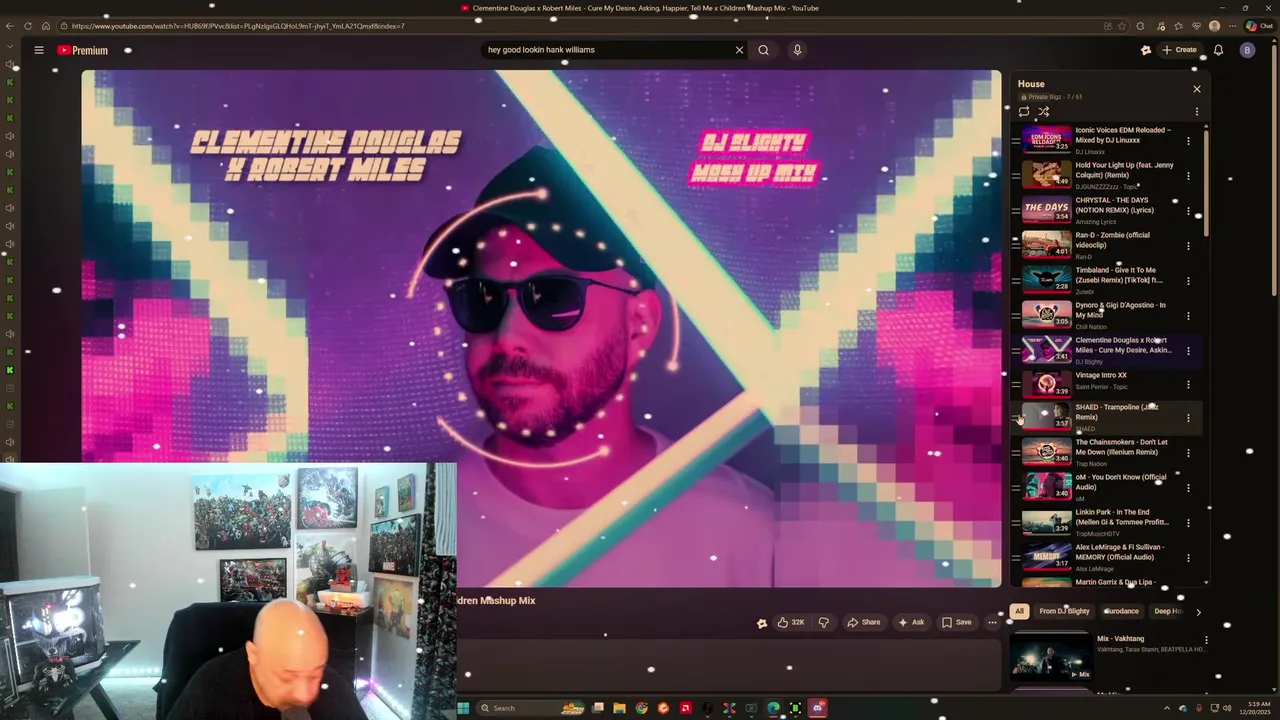Dislike the video

pyautogui.click(x=823, y=622)
